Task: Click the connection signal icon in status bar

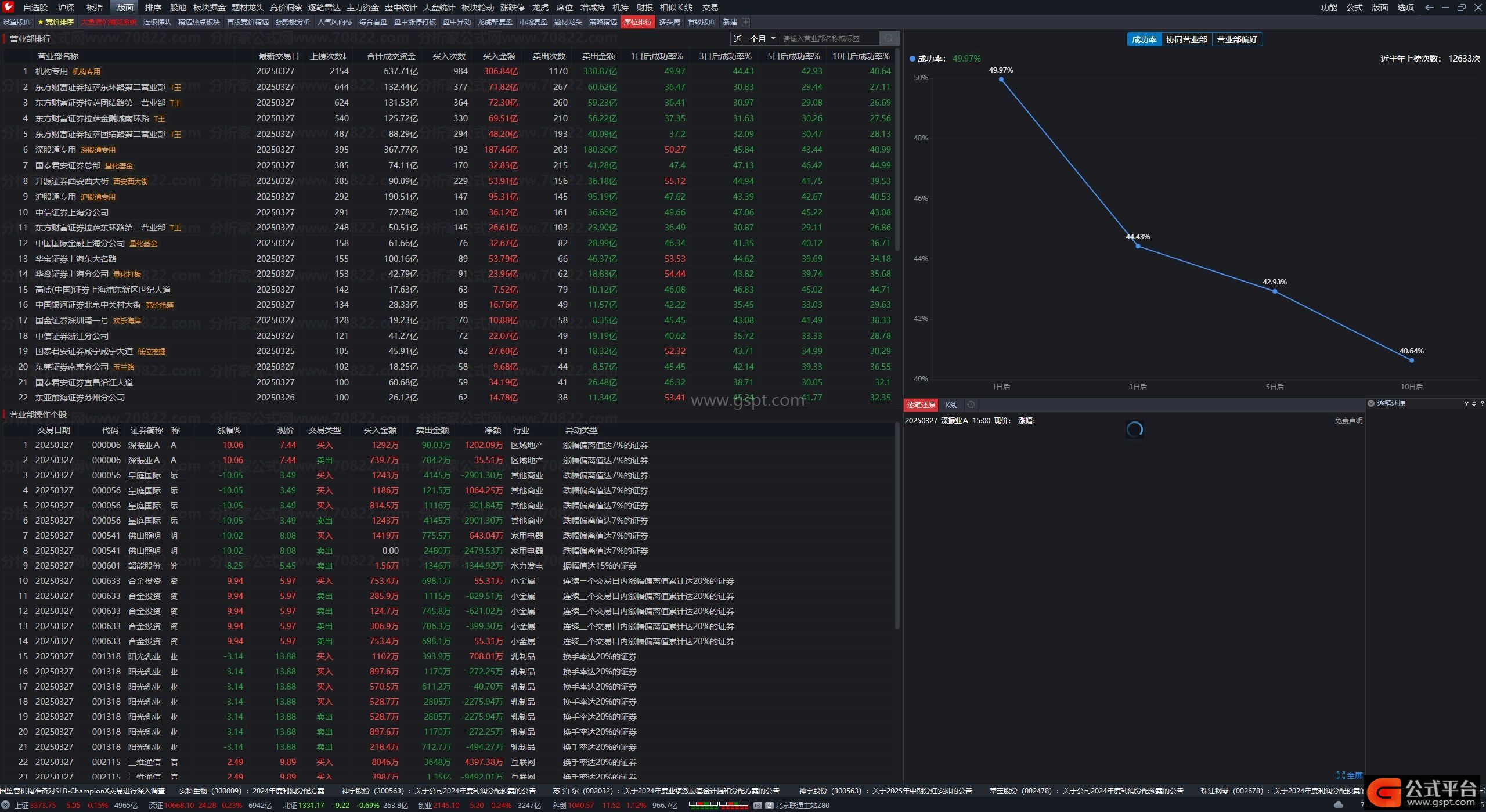Action: pyautogui.click(x=758, y=806)
